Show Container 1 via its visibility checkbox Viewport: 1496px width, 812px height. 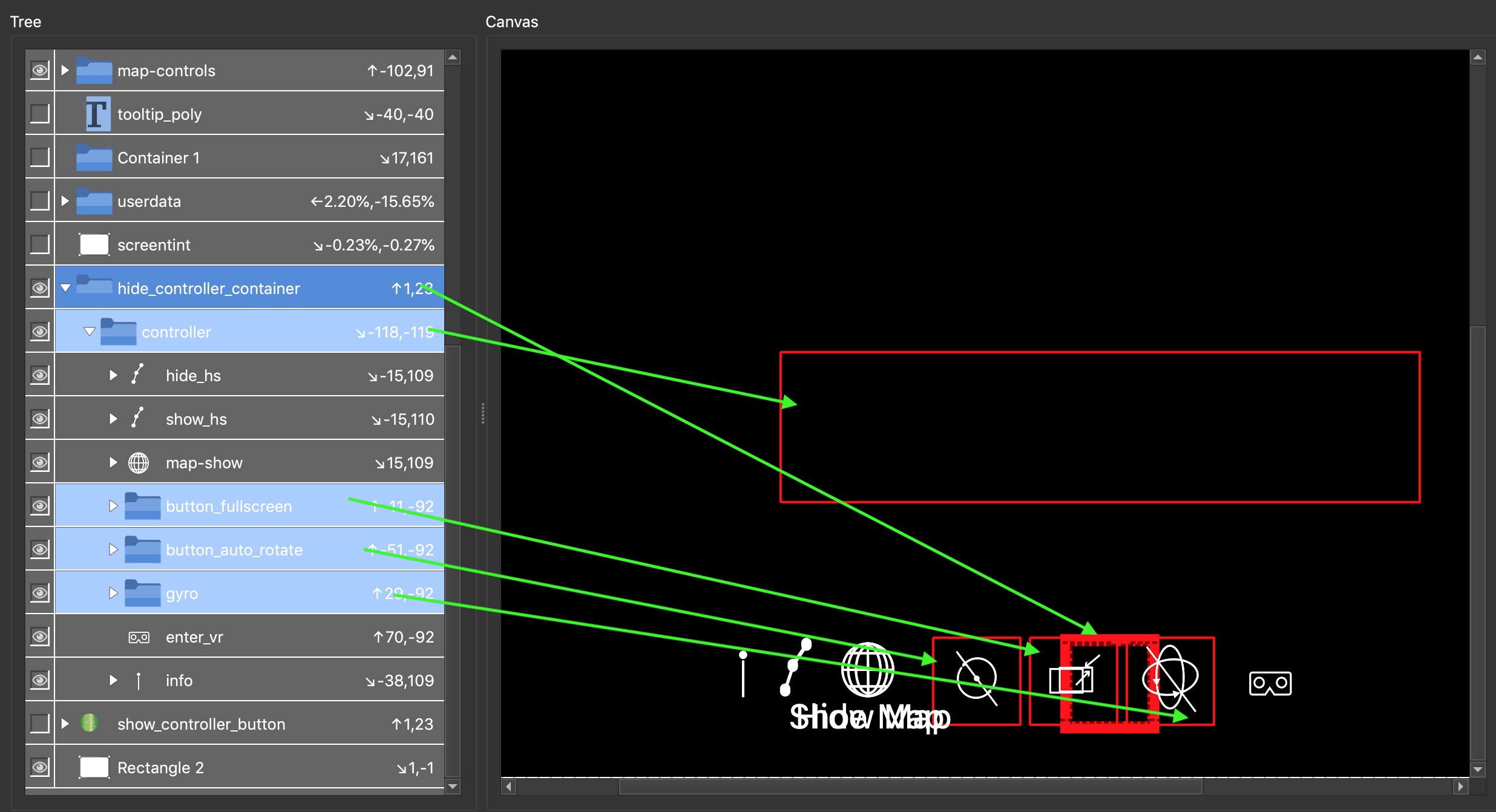[40, 157]
